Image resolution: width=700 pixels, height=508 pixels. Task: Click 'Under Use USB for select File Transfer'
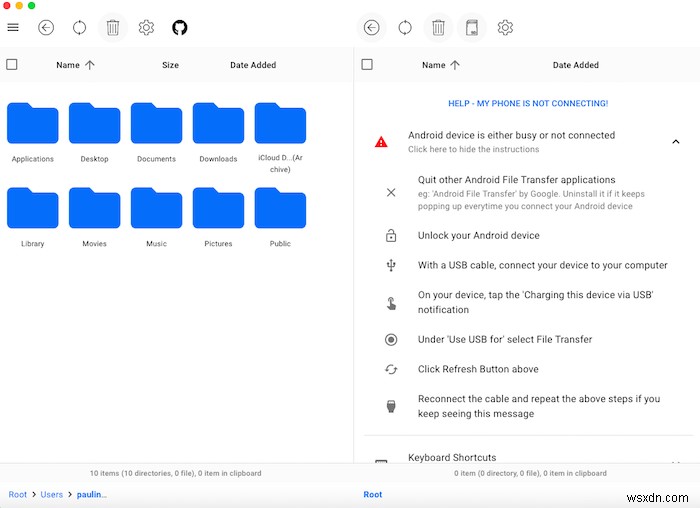point(505,339)
